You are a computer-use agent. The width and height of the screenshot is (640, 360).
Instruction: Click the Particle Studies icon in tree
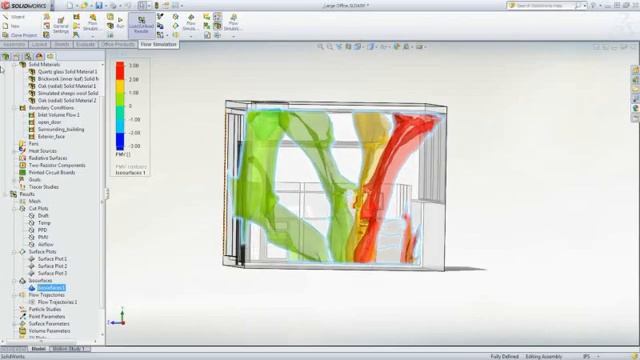(x=22, y=309)
